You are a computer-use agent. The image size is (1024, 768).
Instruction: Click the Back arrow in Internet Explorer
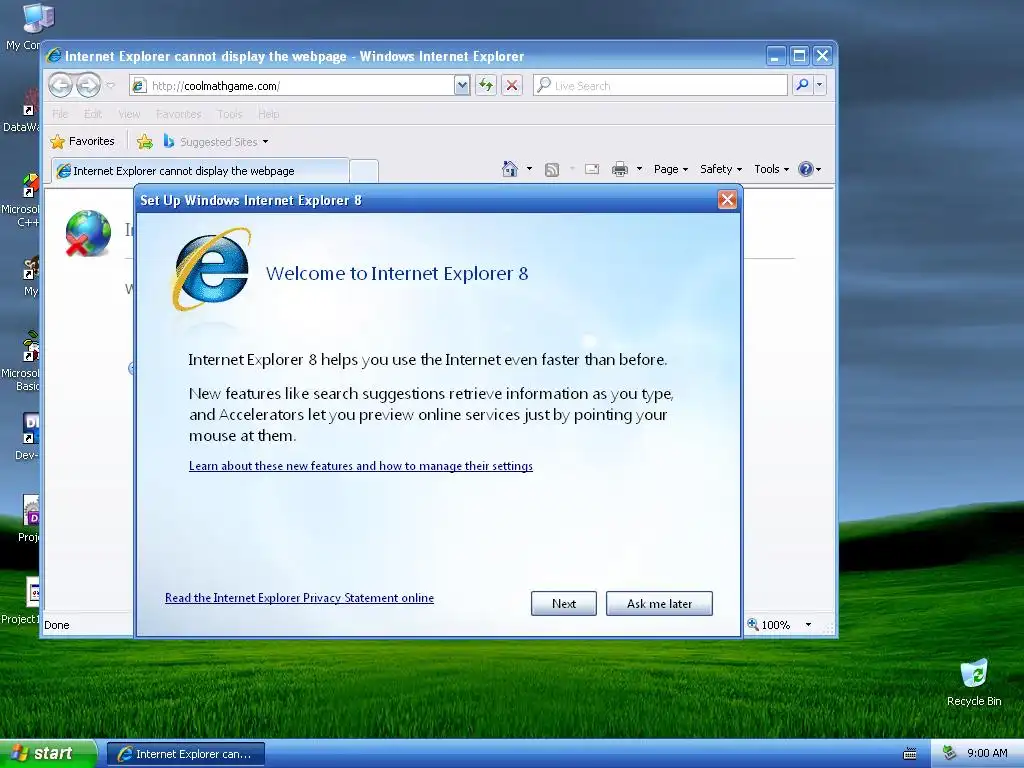(61, 85)
